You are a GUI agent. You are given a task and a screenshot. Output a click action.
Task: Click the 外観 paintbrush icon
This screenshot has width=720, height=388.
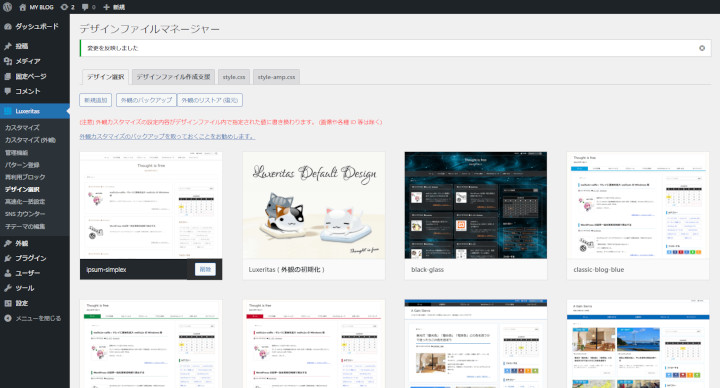click(x=8, y=243)
